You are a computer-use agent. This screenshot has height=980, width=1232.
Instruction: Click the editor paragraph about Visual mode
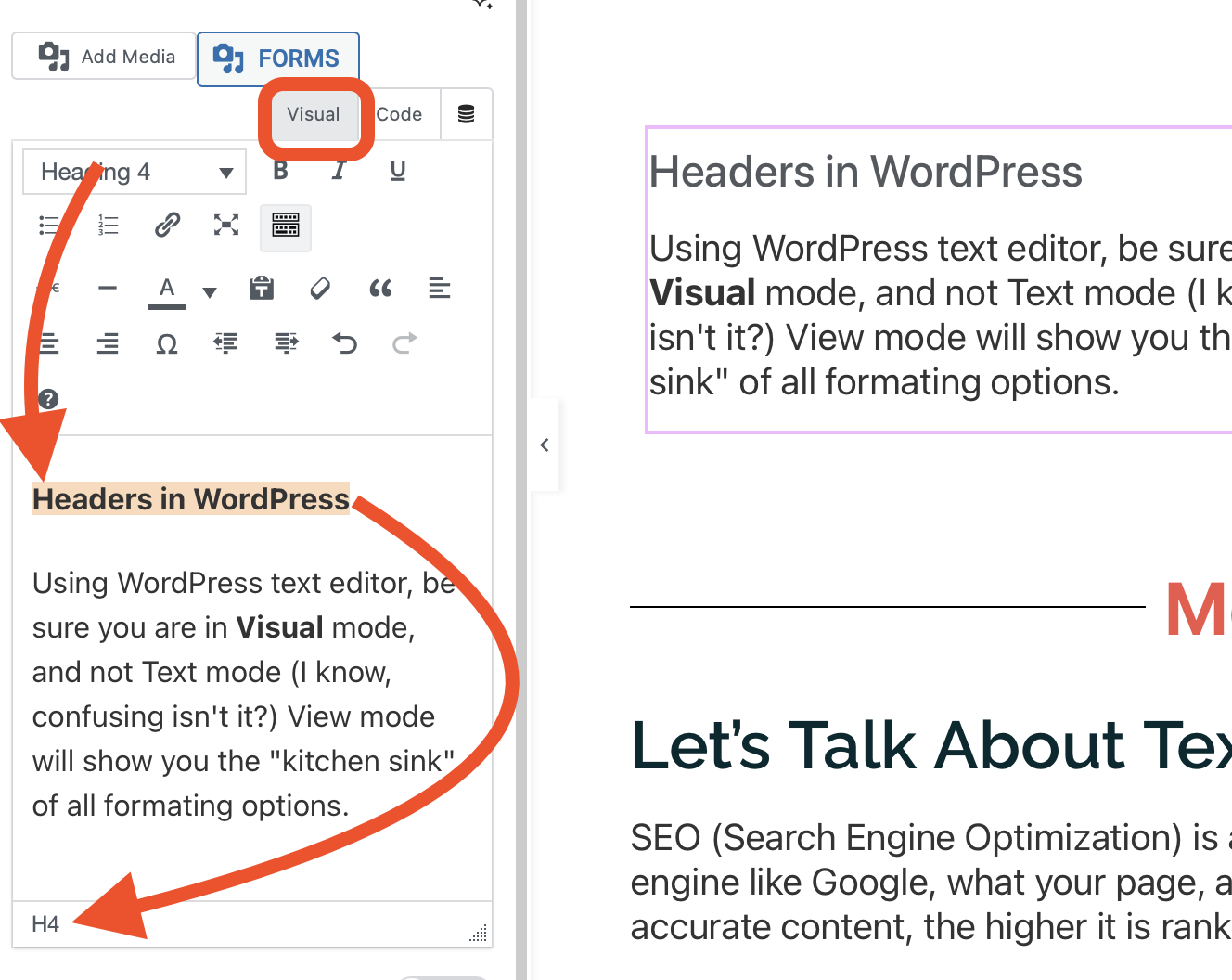pos(245,694)
